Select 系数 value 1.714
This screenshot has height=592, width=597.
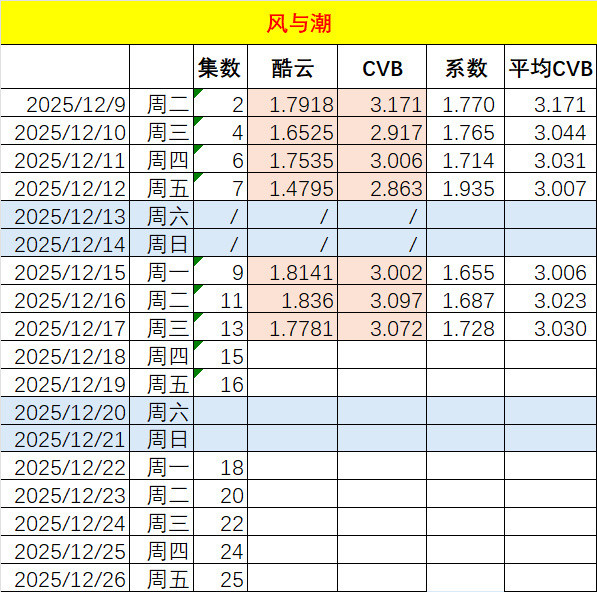point(466,159)
